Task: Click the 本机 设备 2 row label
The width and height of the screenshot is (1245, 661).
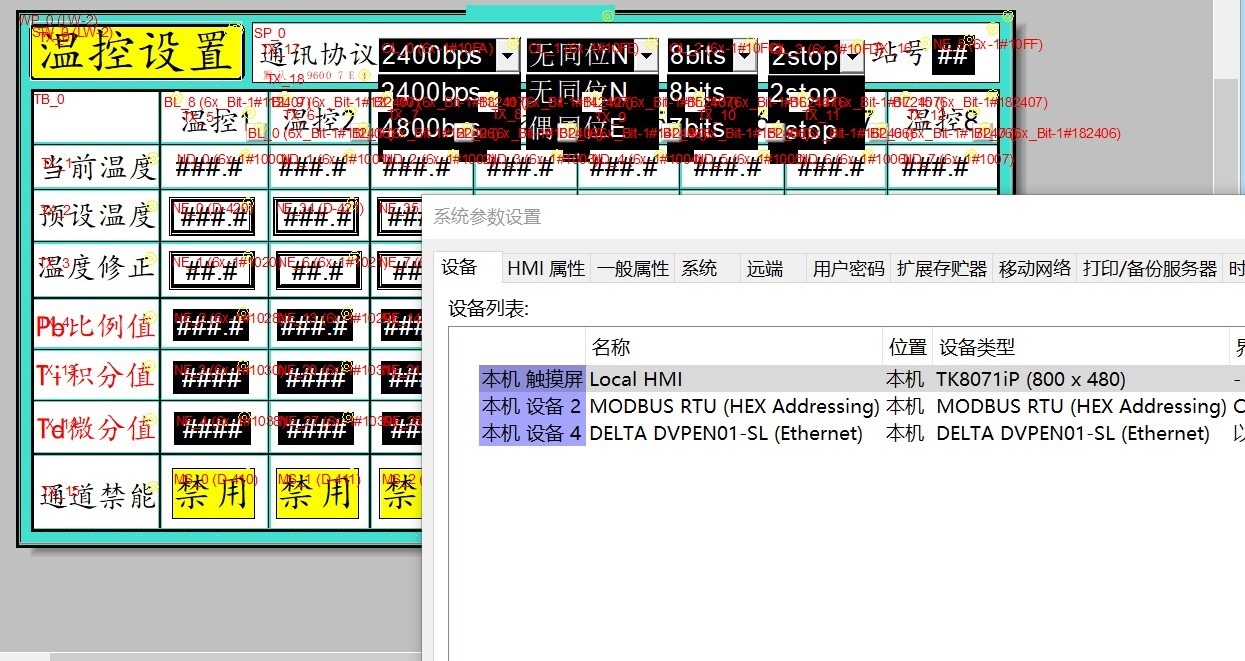Action: coord(531,407)
